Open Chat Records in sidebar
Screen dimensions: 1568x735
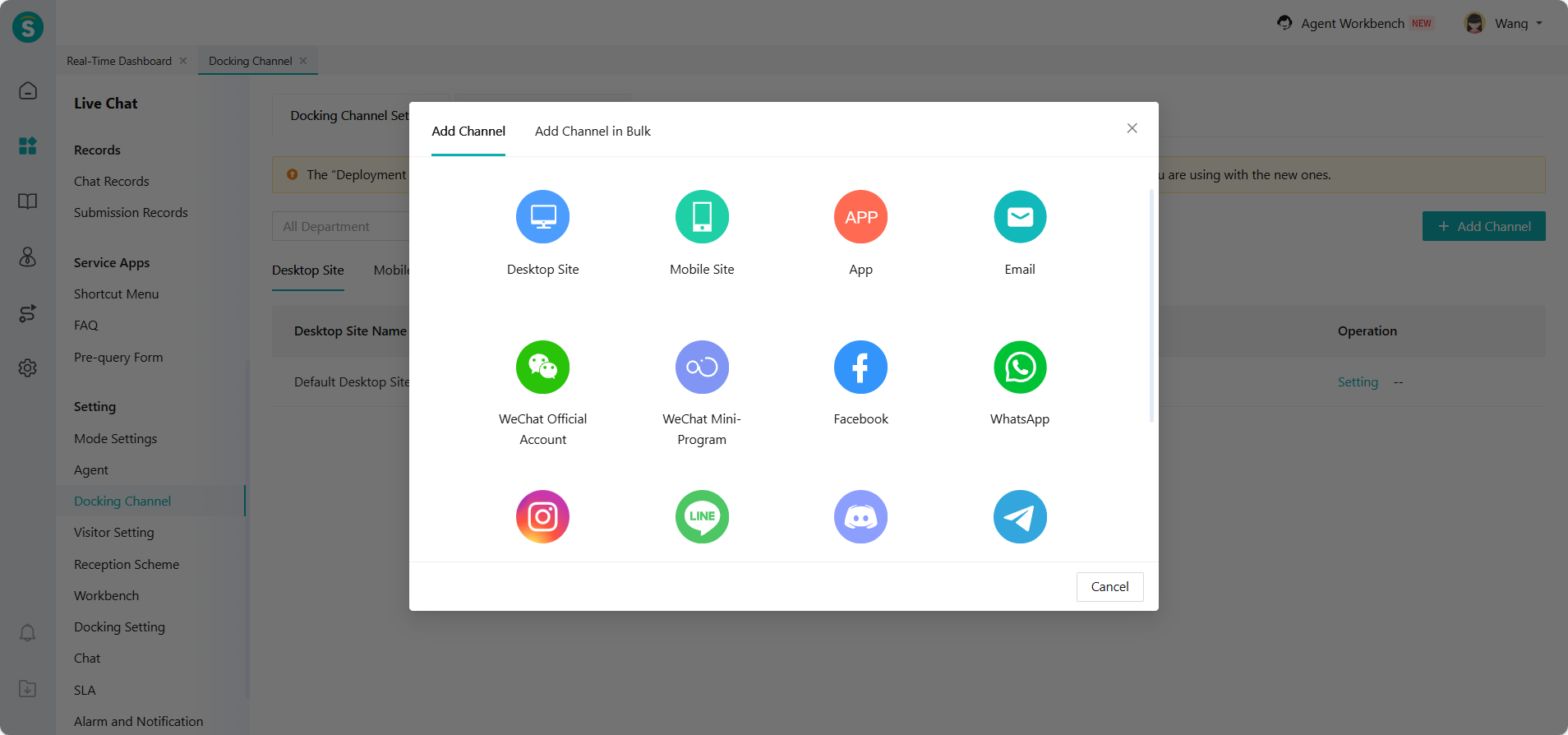[112, 182]
